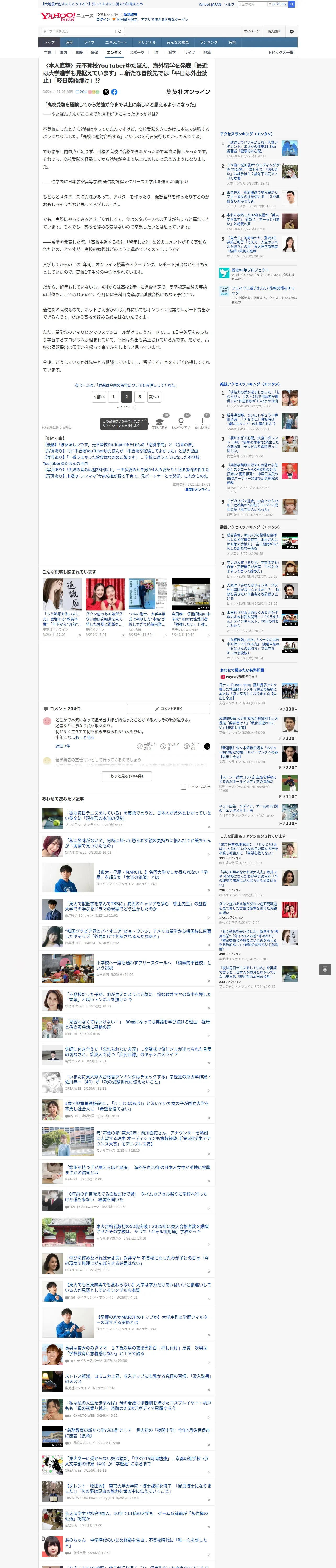The height and width of the screenshot is (1568, 336).
Task: Open the 有料 tab
Action: click(232, 43)
